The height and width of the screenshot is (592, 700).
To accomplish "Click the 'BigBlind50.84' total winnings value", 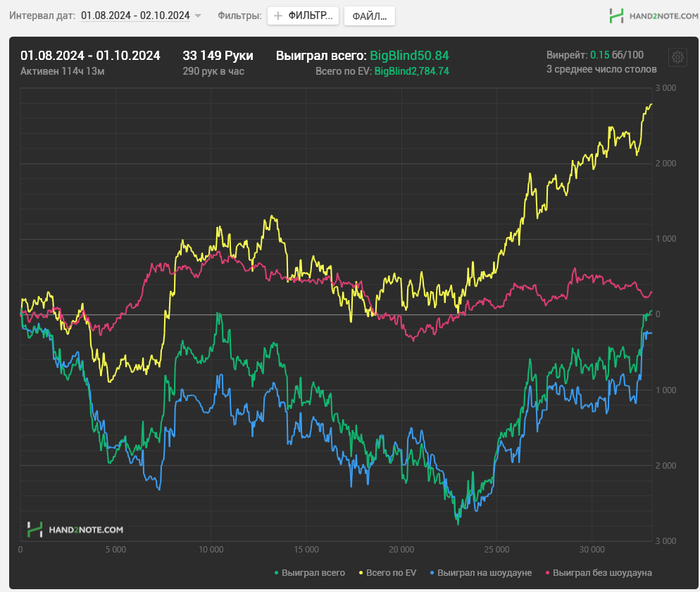I will [409, 56].
